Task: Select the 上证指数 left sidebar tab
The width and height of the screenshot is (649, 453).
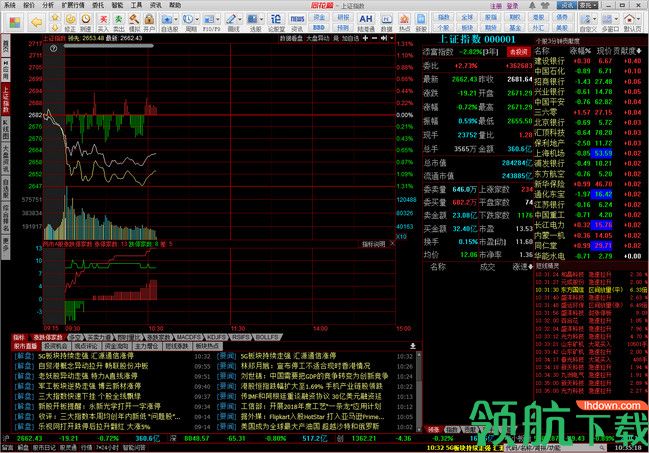Action: click(x=6, y=99)
